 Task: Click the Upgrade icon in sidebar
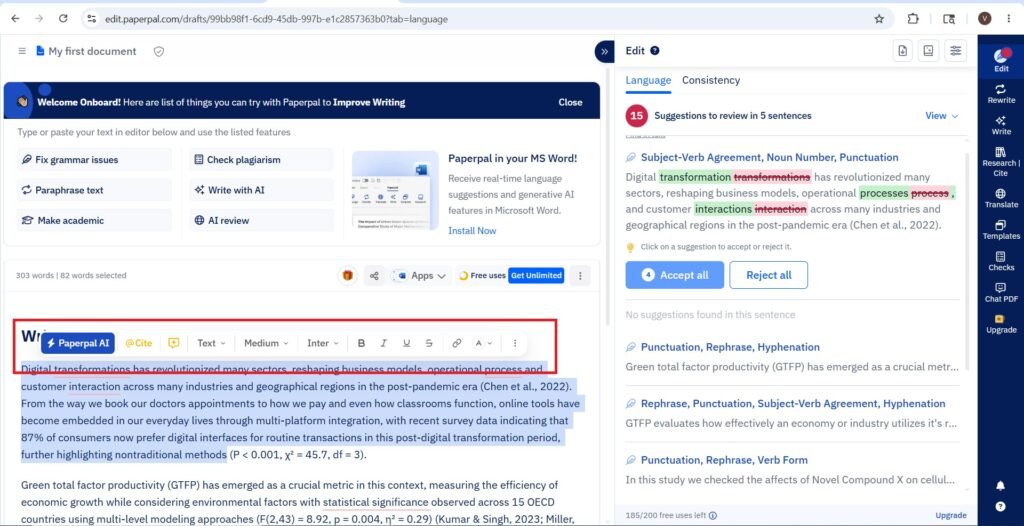pyautogui.click(x=1000, y=324)
